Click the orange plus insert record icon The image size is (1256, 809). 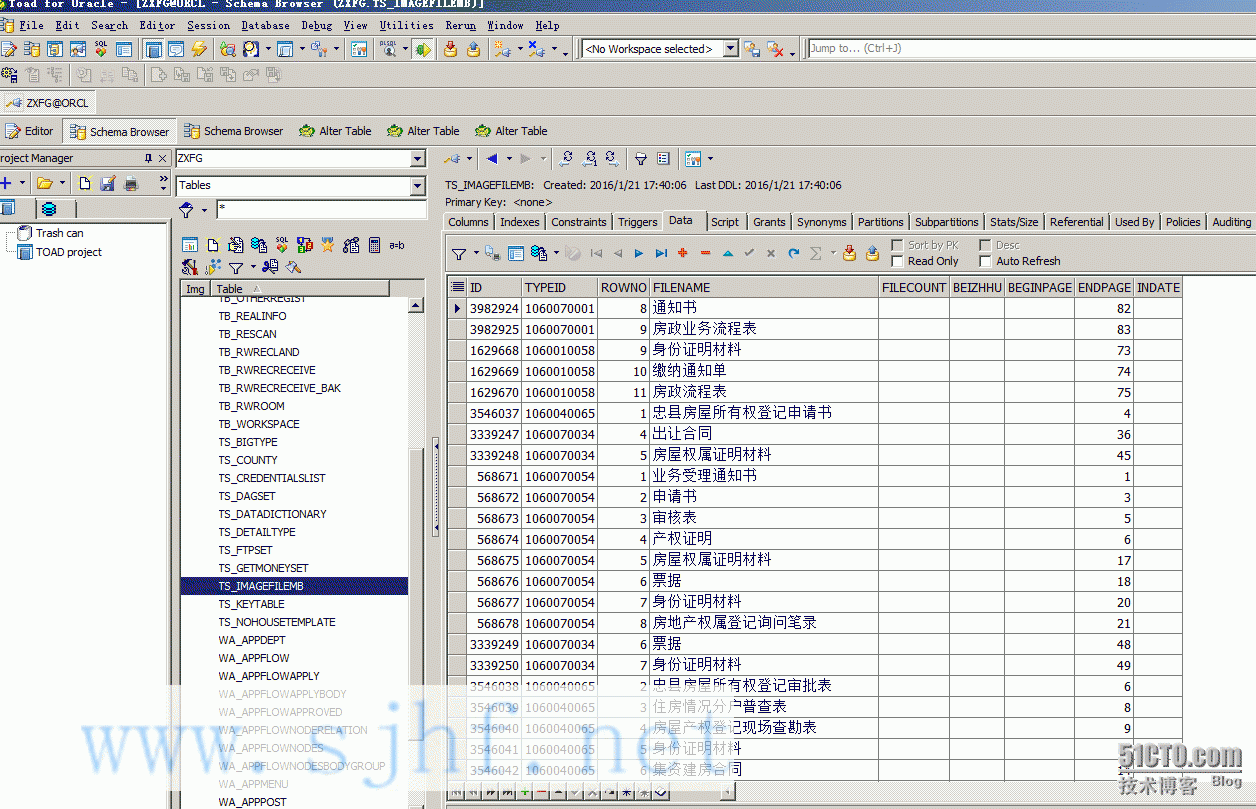pyautogui.click(x=683, y=254)
